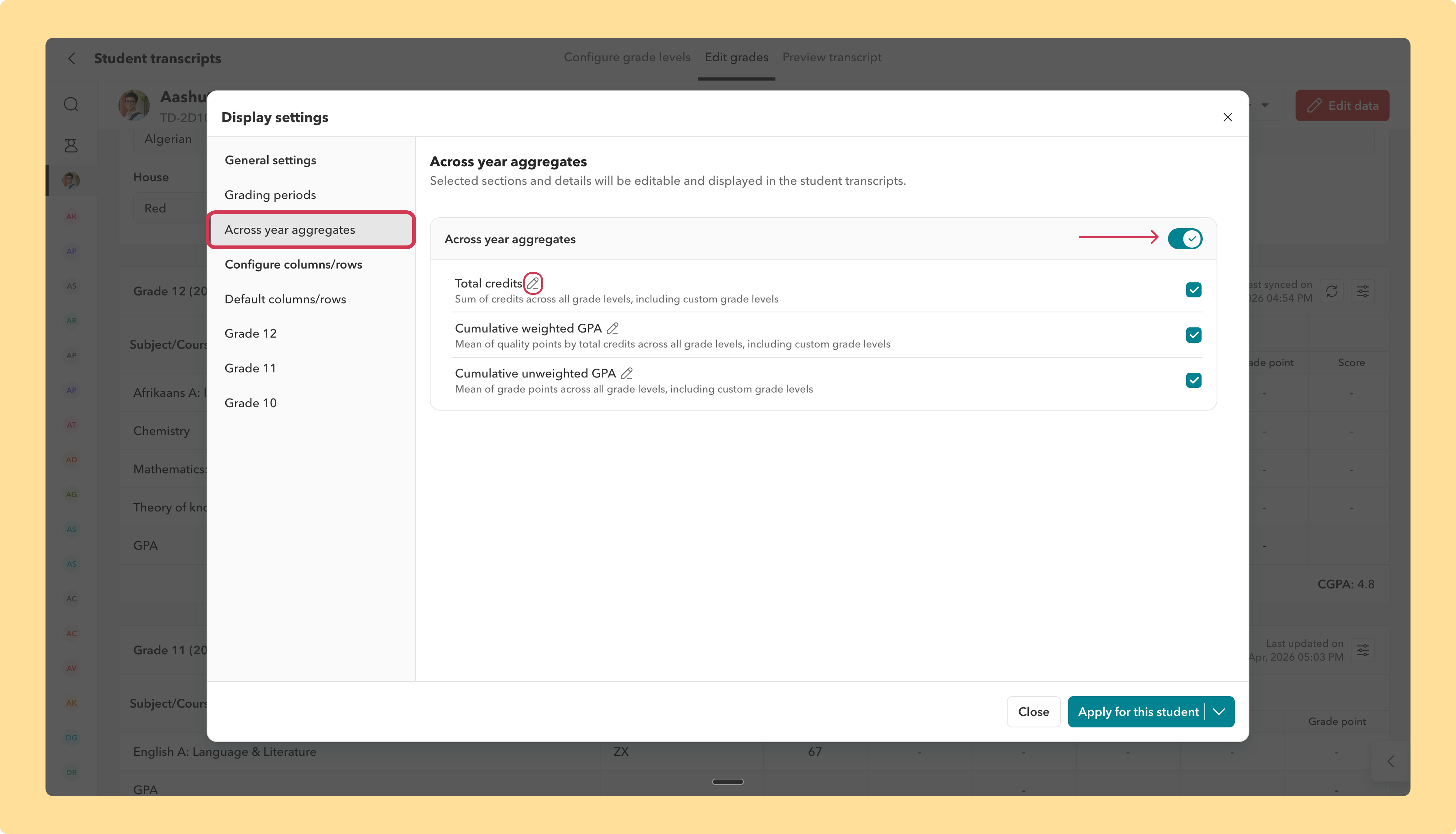Uncheck the Cumulative unweighted GPA checkbox
Viewport: 1456px width, 834px height.
pyautogui.click(x=1194, y=380)
